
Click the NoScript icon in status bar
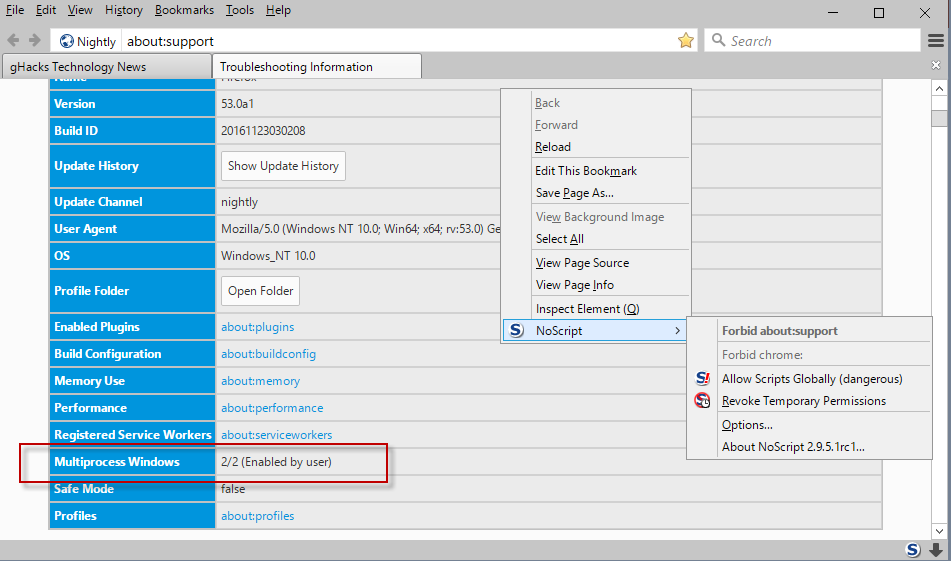point(913,549)
